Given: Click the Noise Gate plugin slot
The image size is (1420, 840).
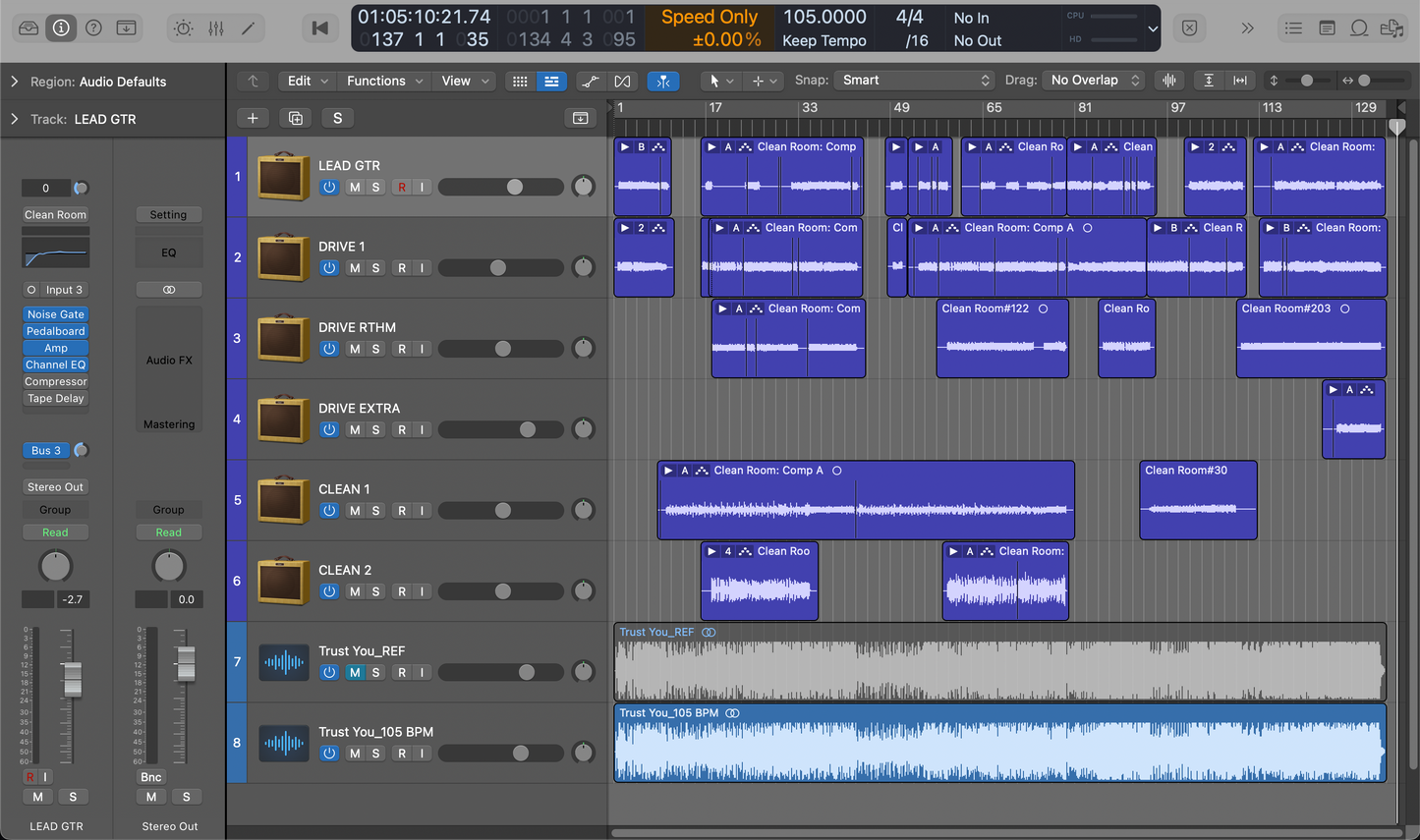Looking at the screenshot, I should point(56,314).
